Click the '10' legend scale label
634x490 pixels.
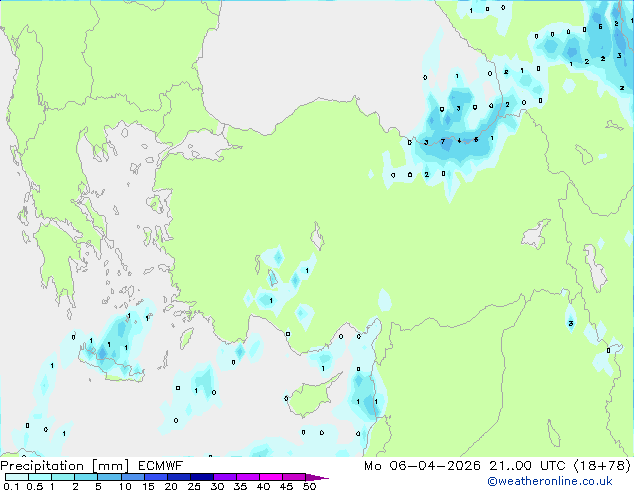pyautogui.click(x=125, y=486)
